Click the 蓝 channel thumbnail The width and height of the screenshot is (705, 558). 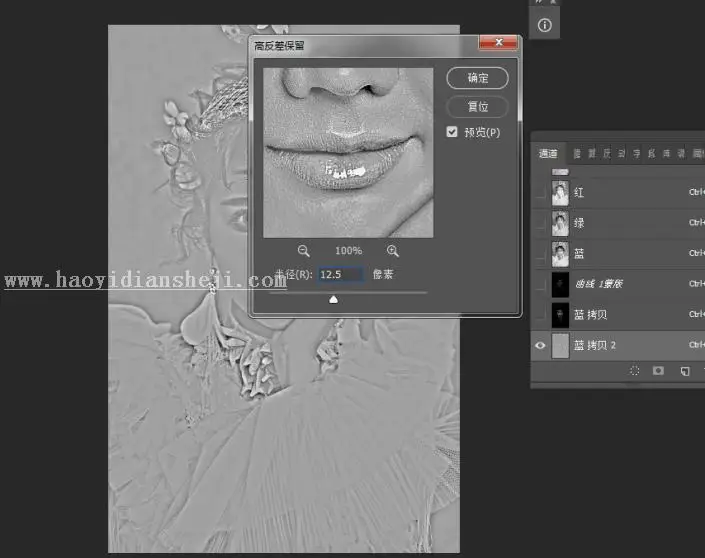pos(560,254)
